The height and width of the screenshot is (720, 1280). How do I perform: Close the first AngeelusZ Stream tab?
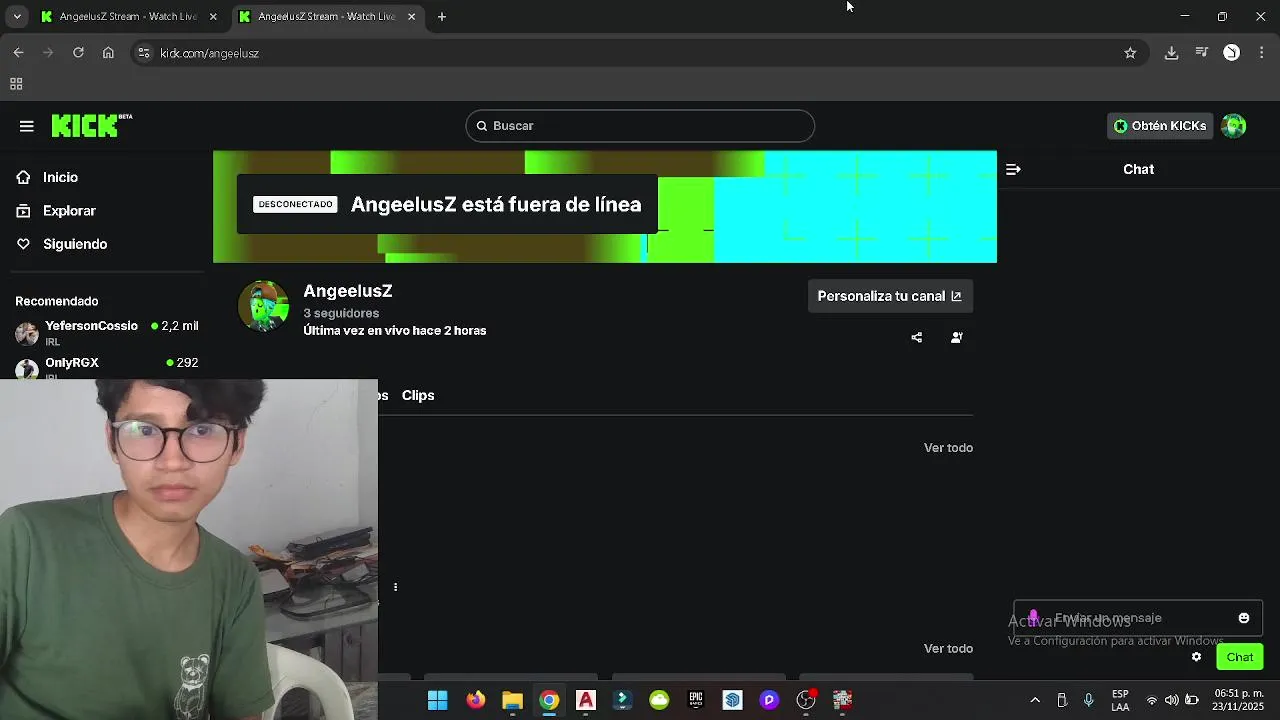(x=213, y=17)
